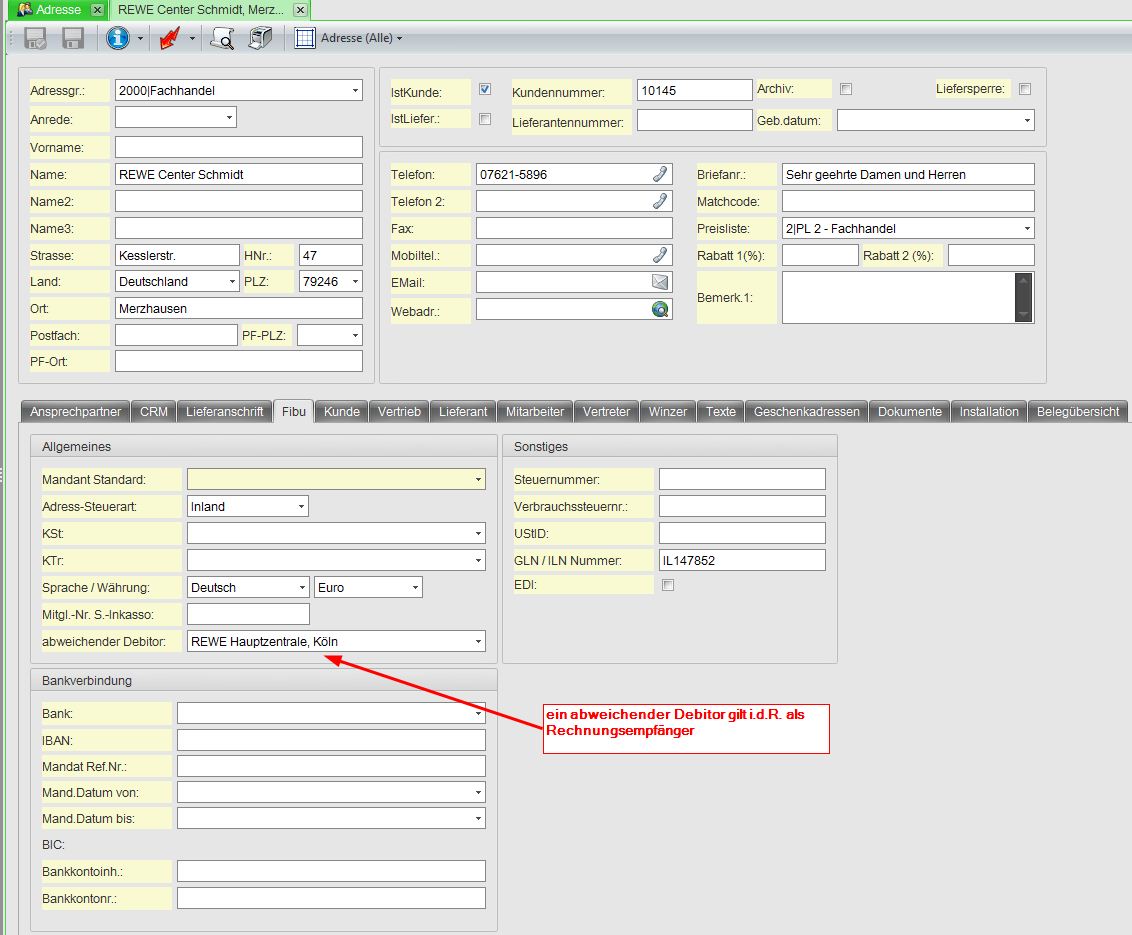Screen dimensions: 1132x935
Task: Click the first save disk icon
Action: pos(35,38)
